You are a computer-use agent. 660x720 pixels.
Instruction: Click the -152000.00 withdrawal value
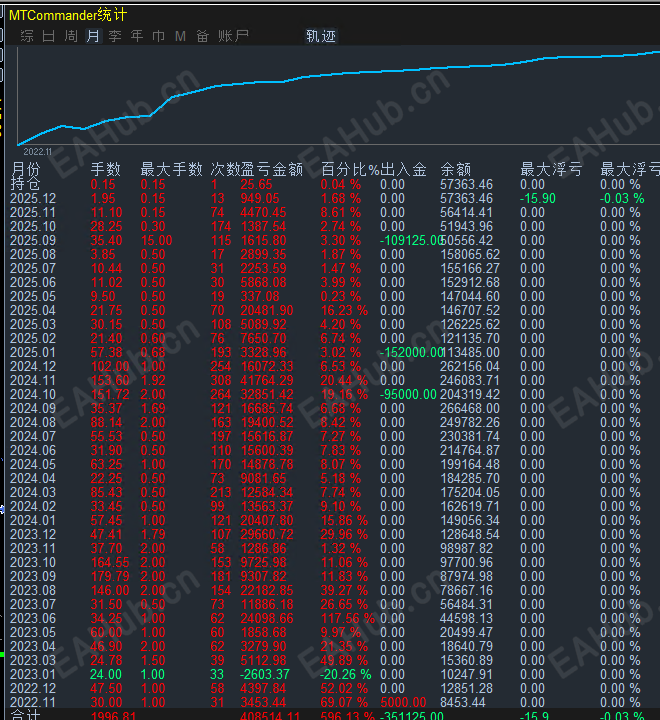click(x=411, y=352)
